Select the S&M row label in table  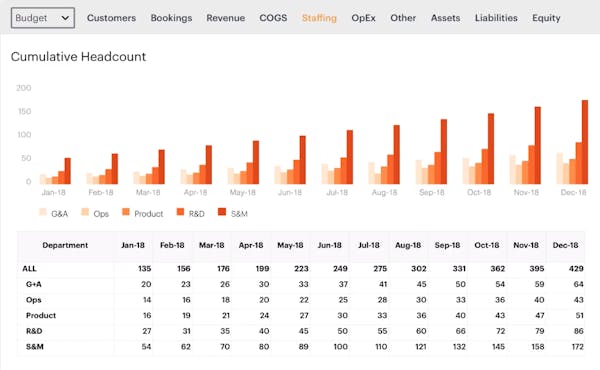point(34,347)
